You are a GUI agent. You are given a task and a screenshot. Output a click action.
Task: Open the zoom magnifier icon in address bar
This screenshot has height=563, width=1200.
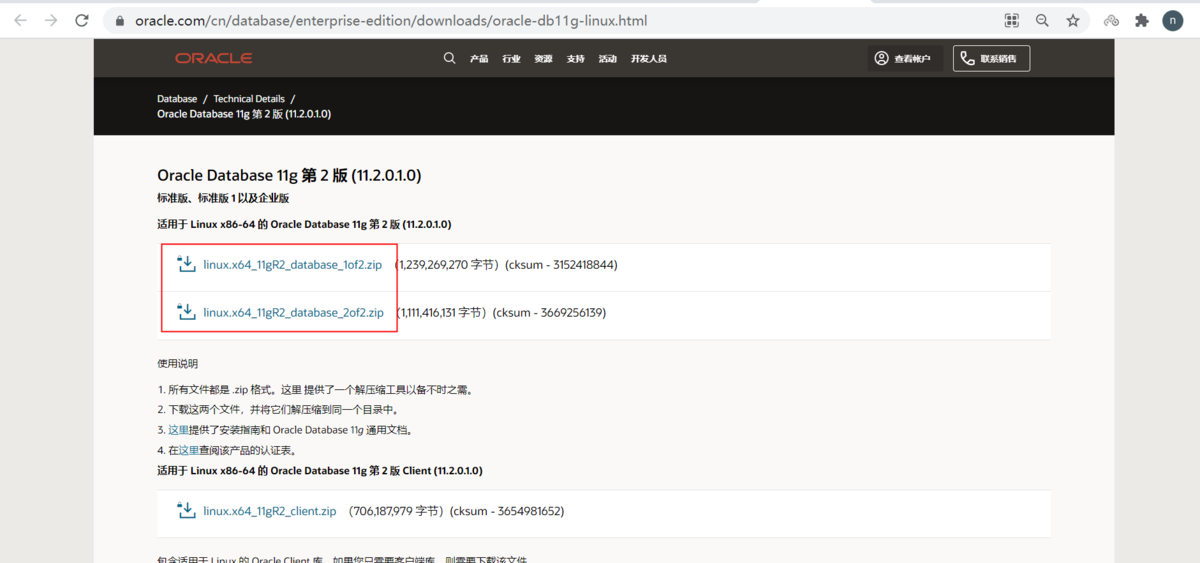coord(1042,20)
